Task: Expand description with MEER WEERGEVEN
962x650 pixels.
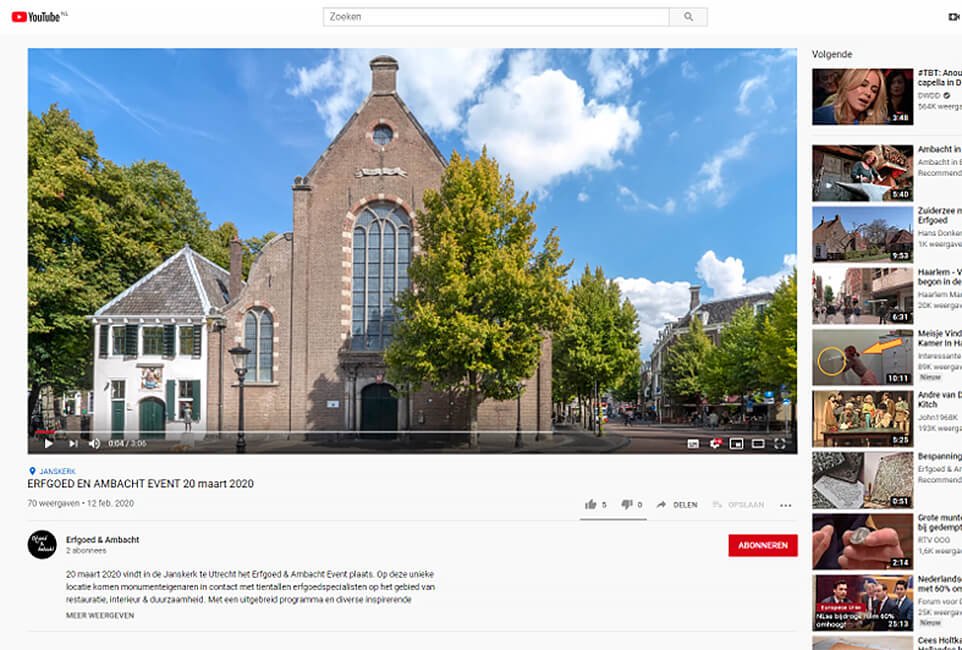Action: pos(100,615)
